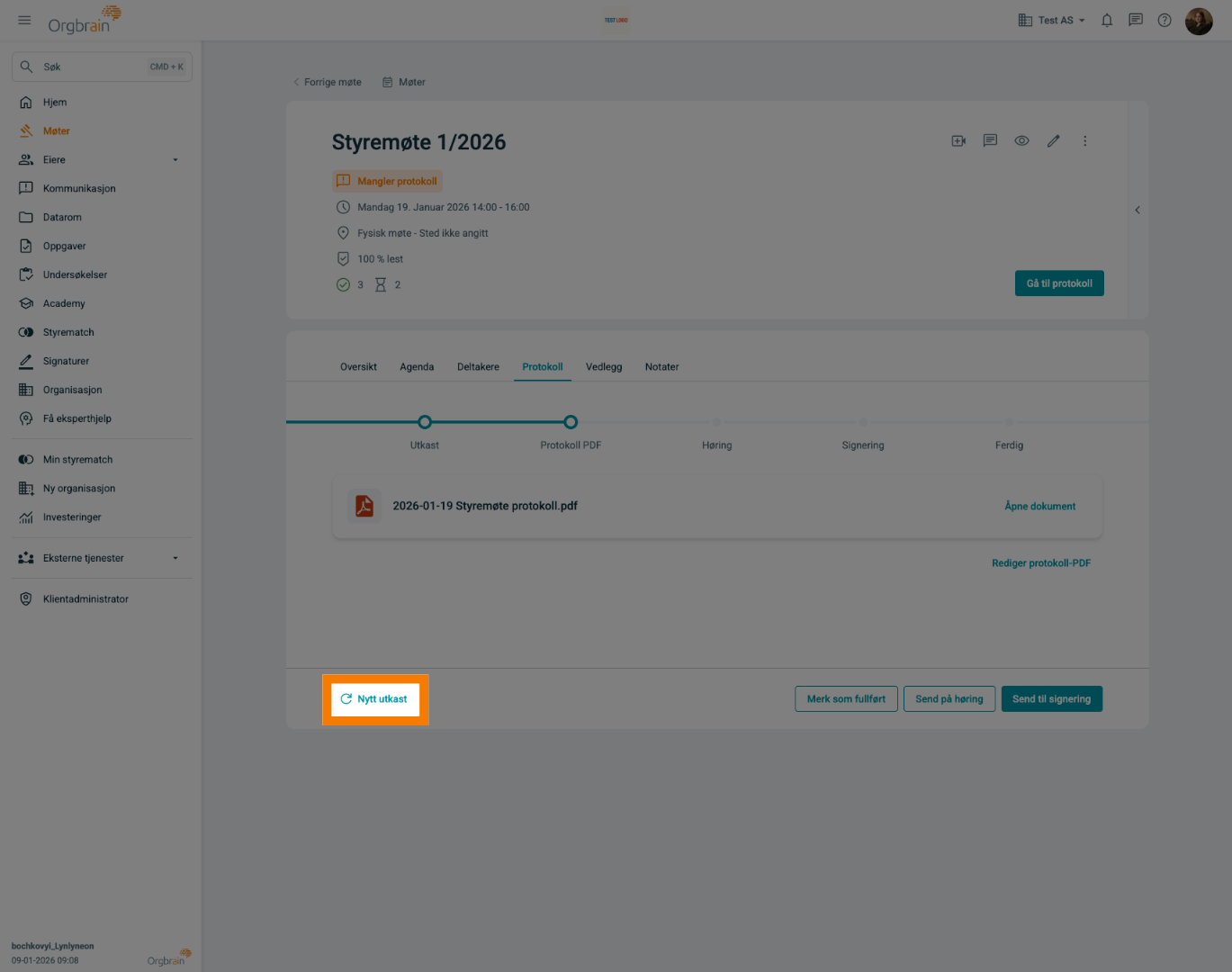
Task: Open notifications bell
Action: [1107, 20]
